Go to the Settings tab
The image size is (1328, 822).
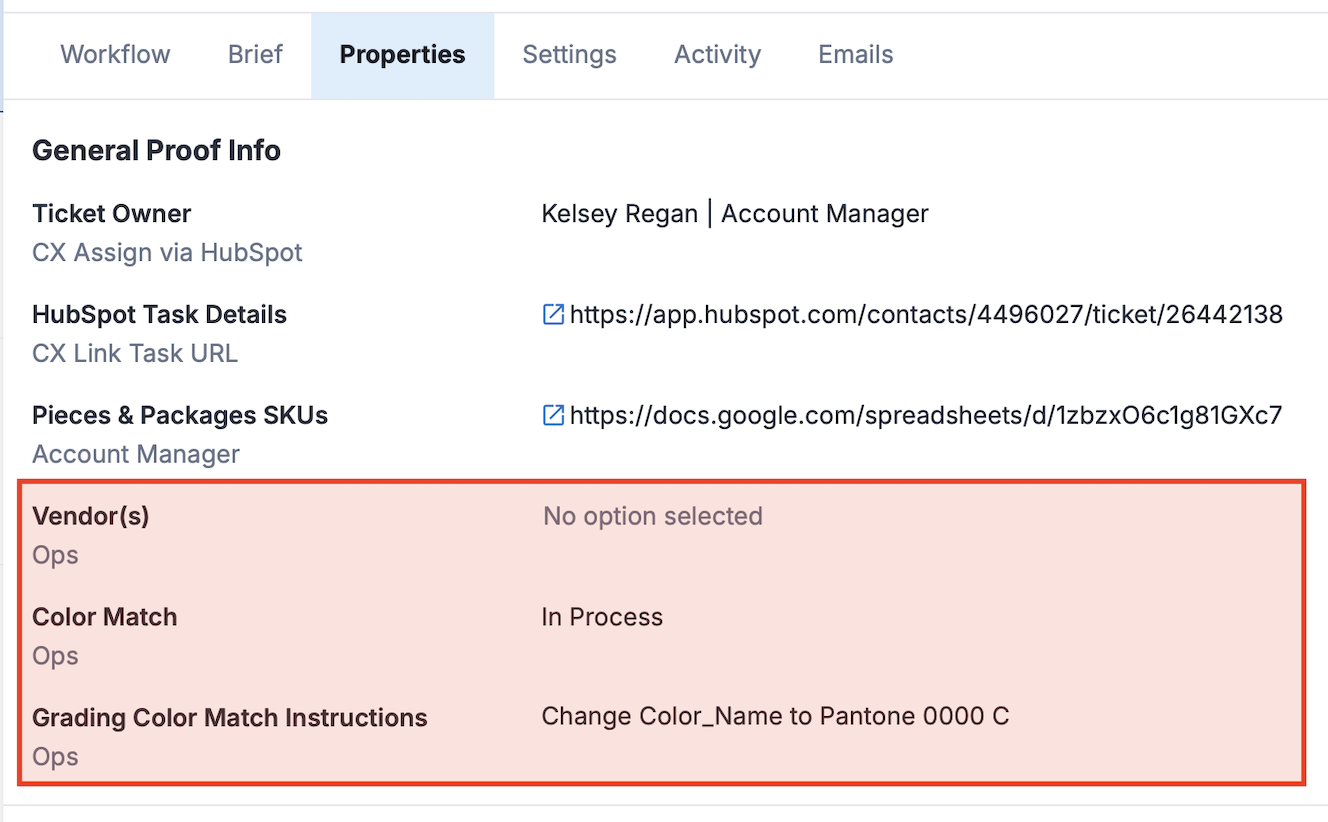click(x=569, y=55)
